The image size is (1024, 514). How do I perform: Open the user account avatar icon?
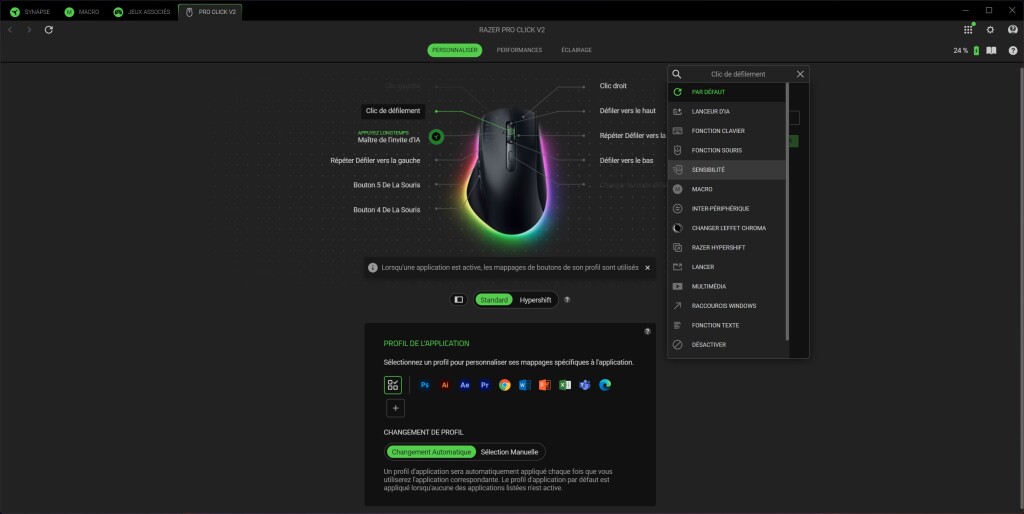(x=1013, y=30)
